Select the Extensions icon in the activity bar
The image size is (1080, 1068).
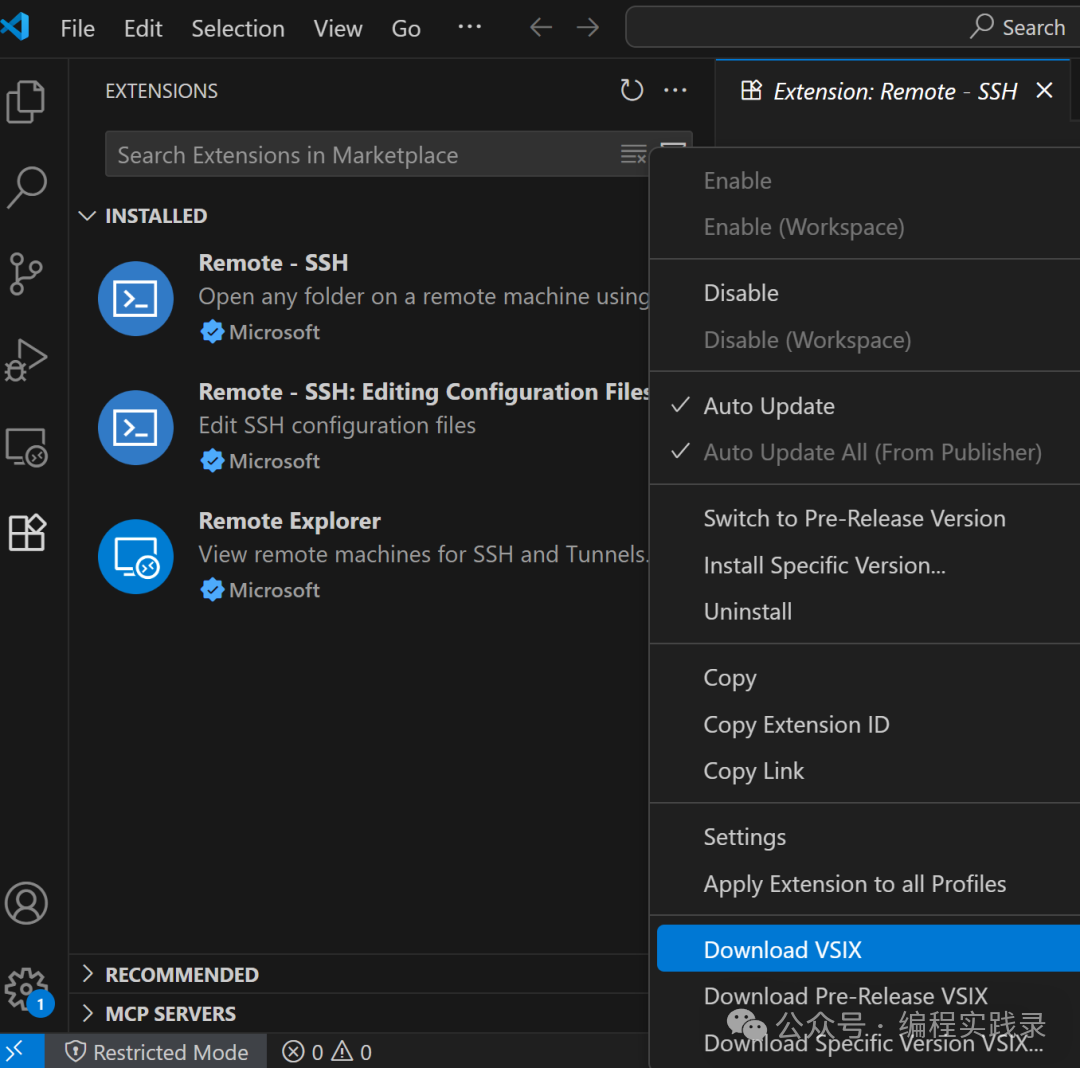pos(27,532)
